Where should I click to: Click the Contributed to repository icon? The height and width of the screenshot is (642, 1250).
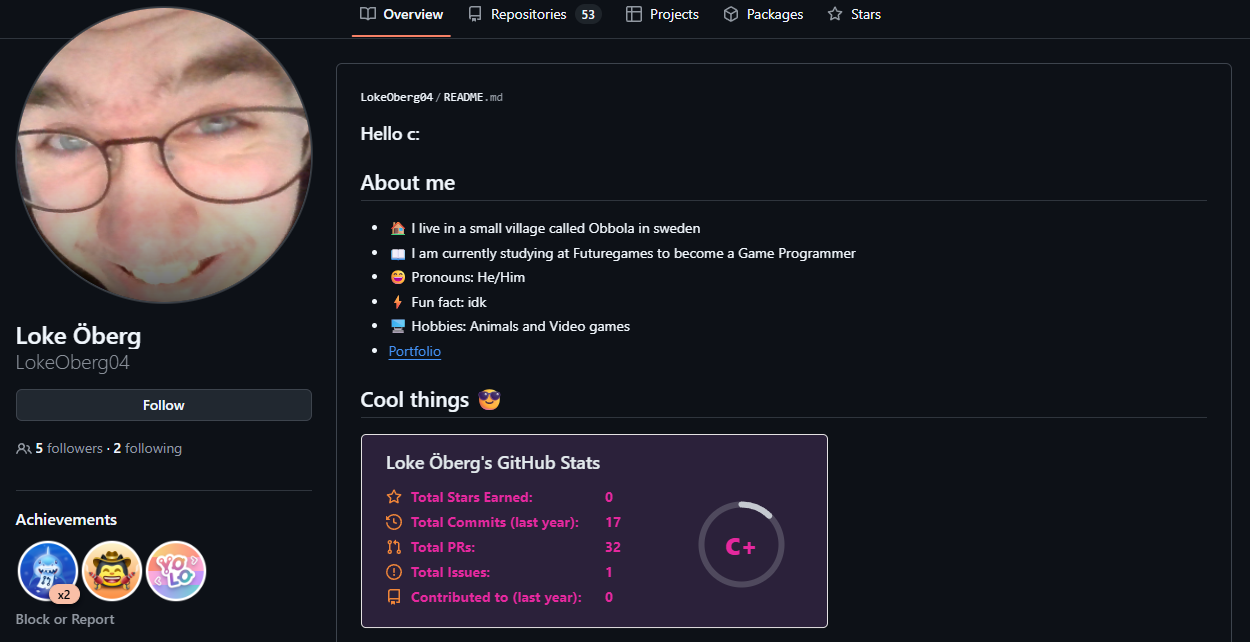tap(394, 597)
